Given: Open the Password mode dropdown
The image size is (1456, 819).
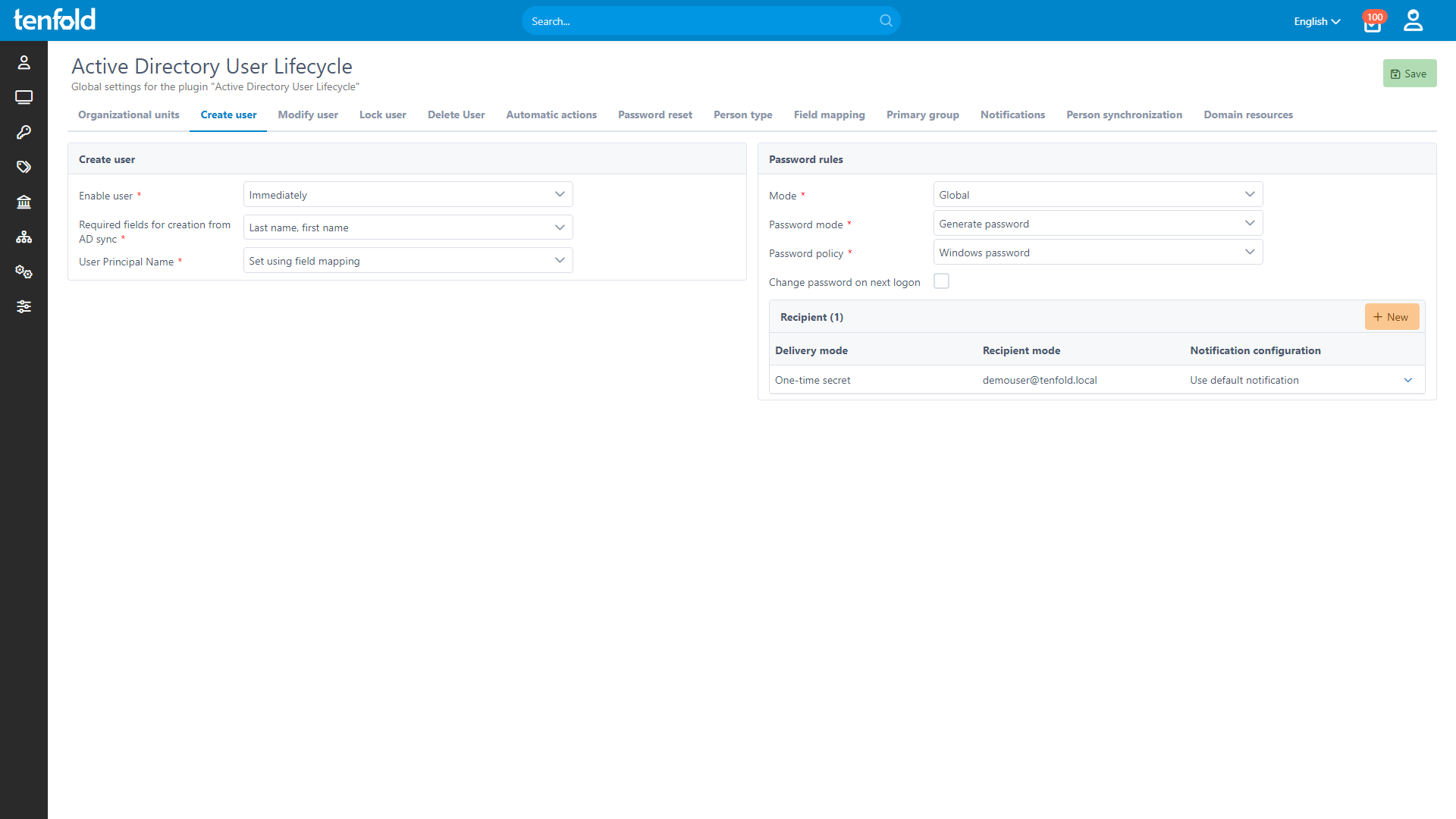Looking at the screenshot, I should click(x=1098, y=223).
